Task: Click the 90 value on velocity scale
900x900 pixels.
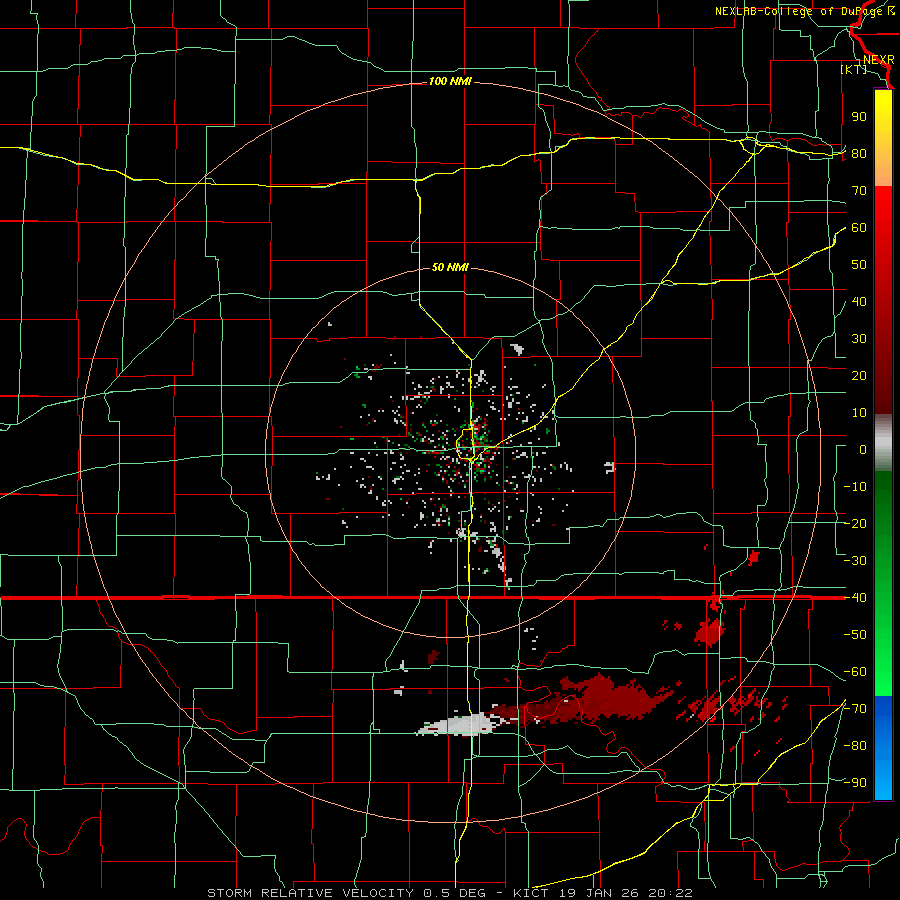Action: click(859, 117)
